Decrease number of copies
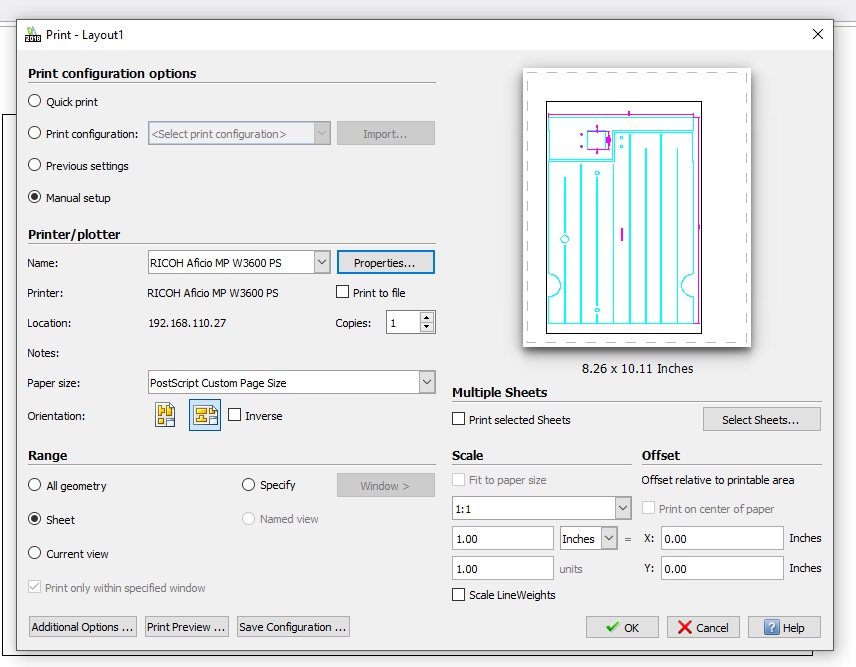Viewport: 856px width, 667px height. pos(427,327)
